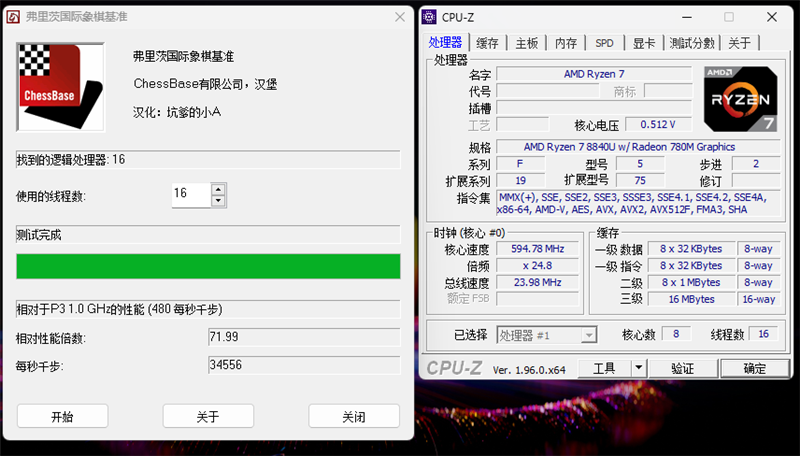Screen dimensions: 800x456
Task: Click the 工具 button in CPU-Z
Action: click(x=605, y=368)
